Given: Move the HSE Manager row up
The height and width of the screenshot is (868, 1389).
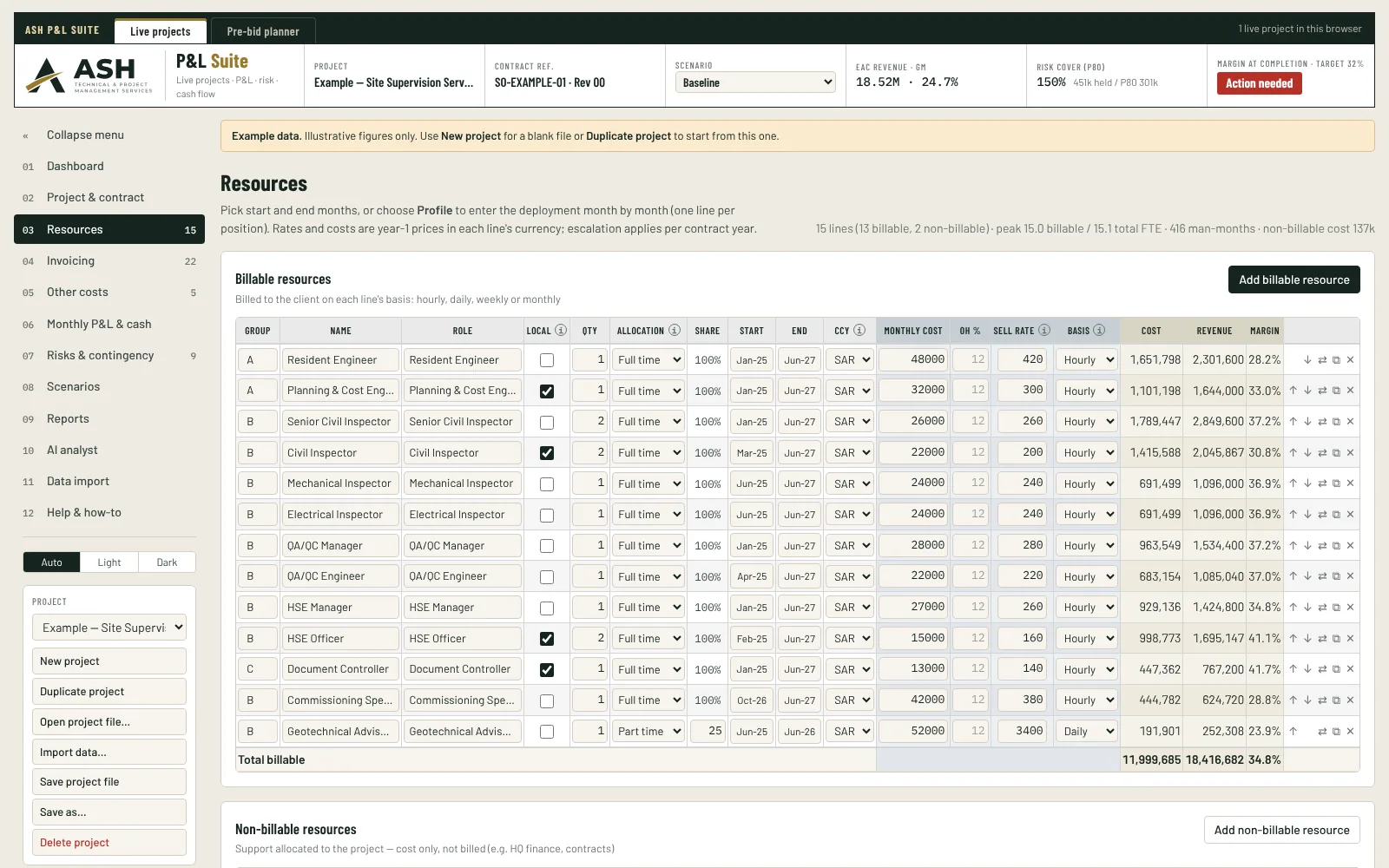Looking at the screenshot, I should click(1293, 608).
